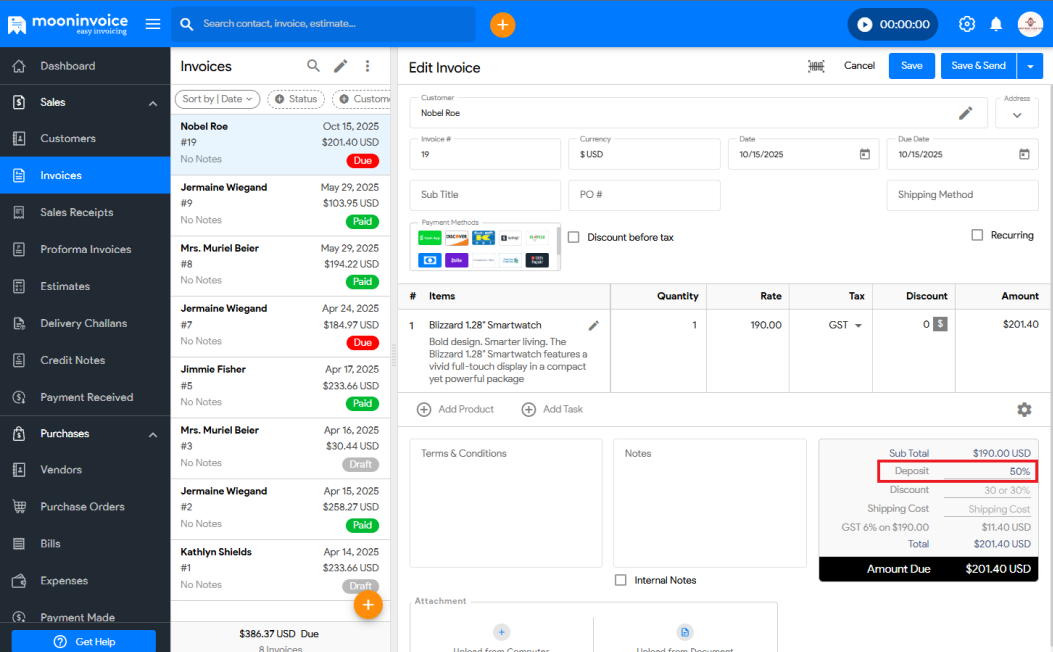1053x652 pixels.
Task: Open settings gear in top bar
Action: [x=966, y=24]
